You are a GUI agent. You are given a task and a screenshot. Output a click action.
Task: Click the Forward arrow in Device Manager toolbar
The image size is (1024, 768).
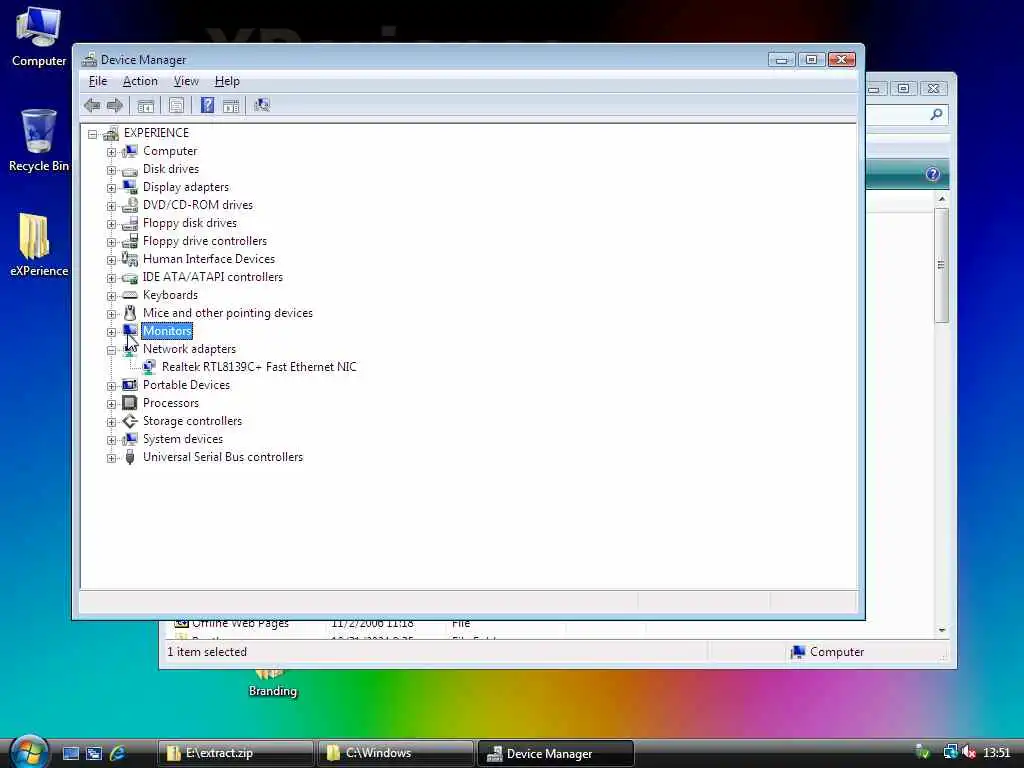(115, 105)
